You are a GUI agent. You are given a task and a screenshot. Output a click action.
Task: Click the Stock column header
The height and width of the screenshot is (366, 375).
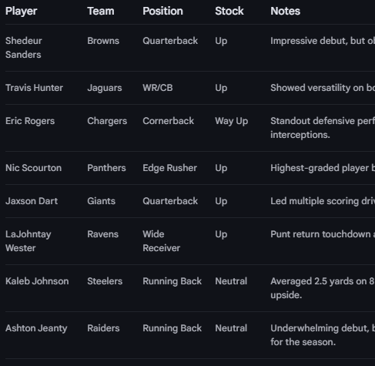click(x=229, y=11)
